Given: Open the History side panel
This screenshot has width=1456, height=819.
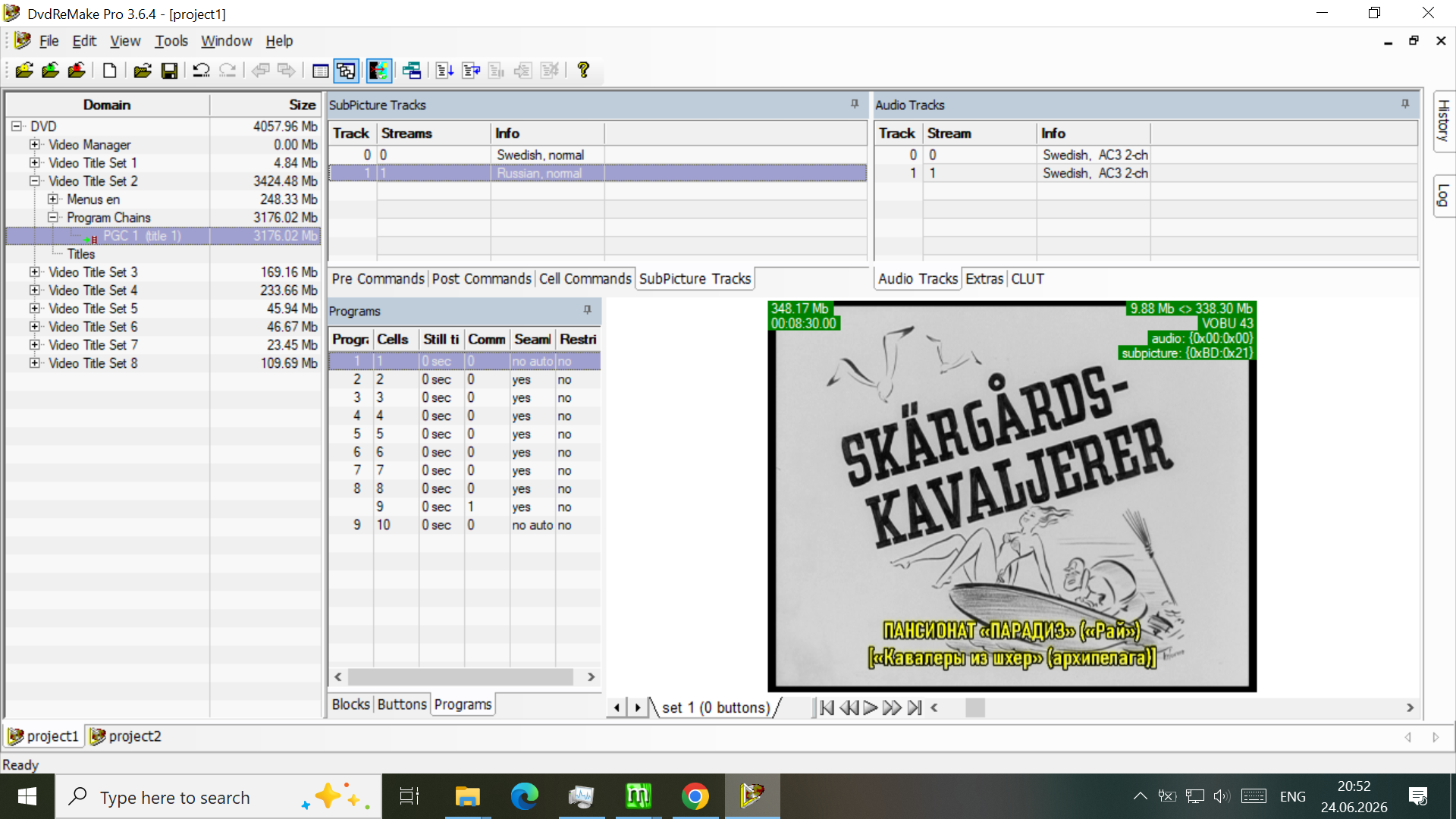Looking at the screenshot, I should tap(1444, 121).
